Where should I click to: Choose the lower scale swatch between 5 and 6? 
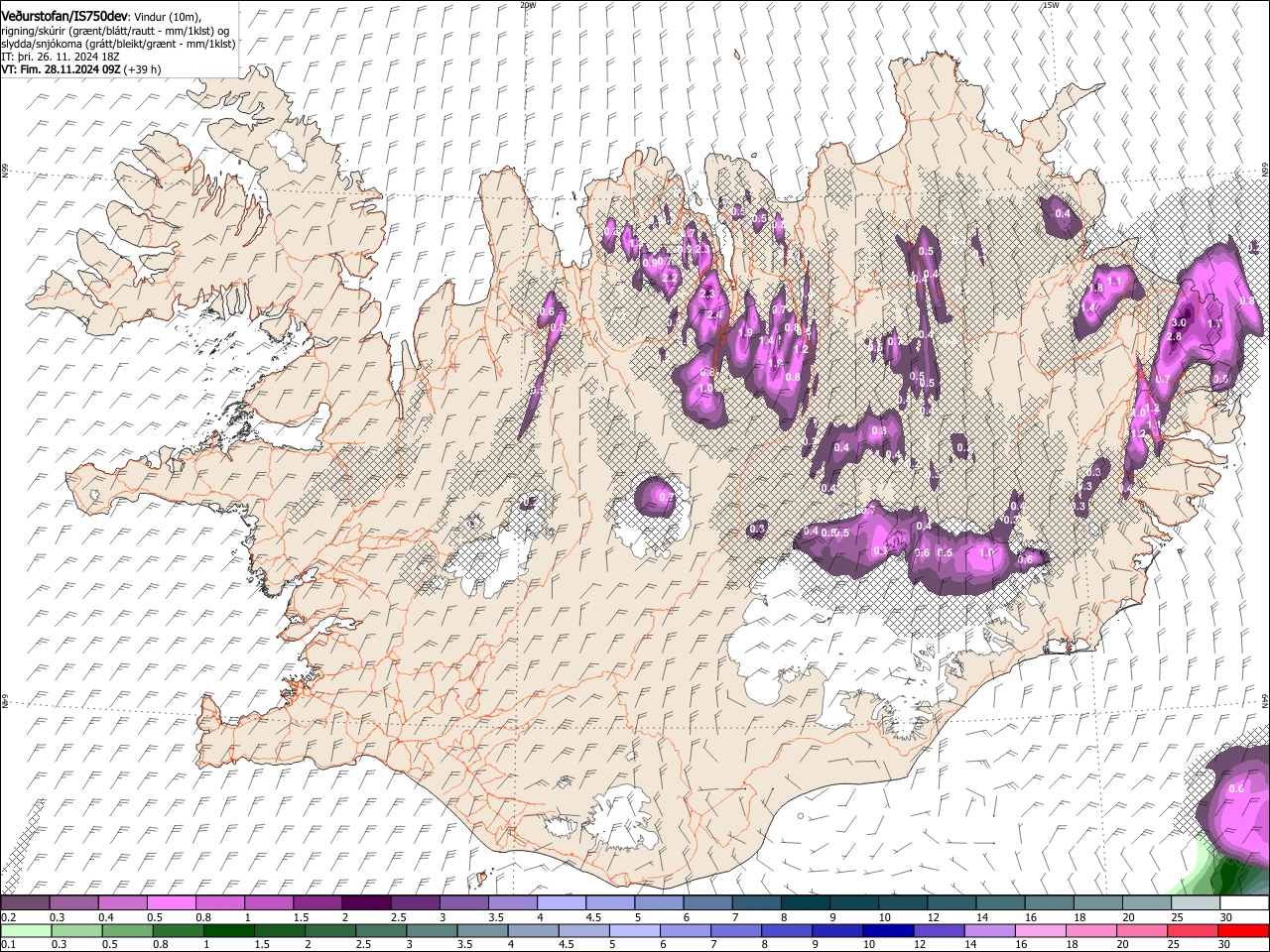coord(633,931)
